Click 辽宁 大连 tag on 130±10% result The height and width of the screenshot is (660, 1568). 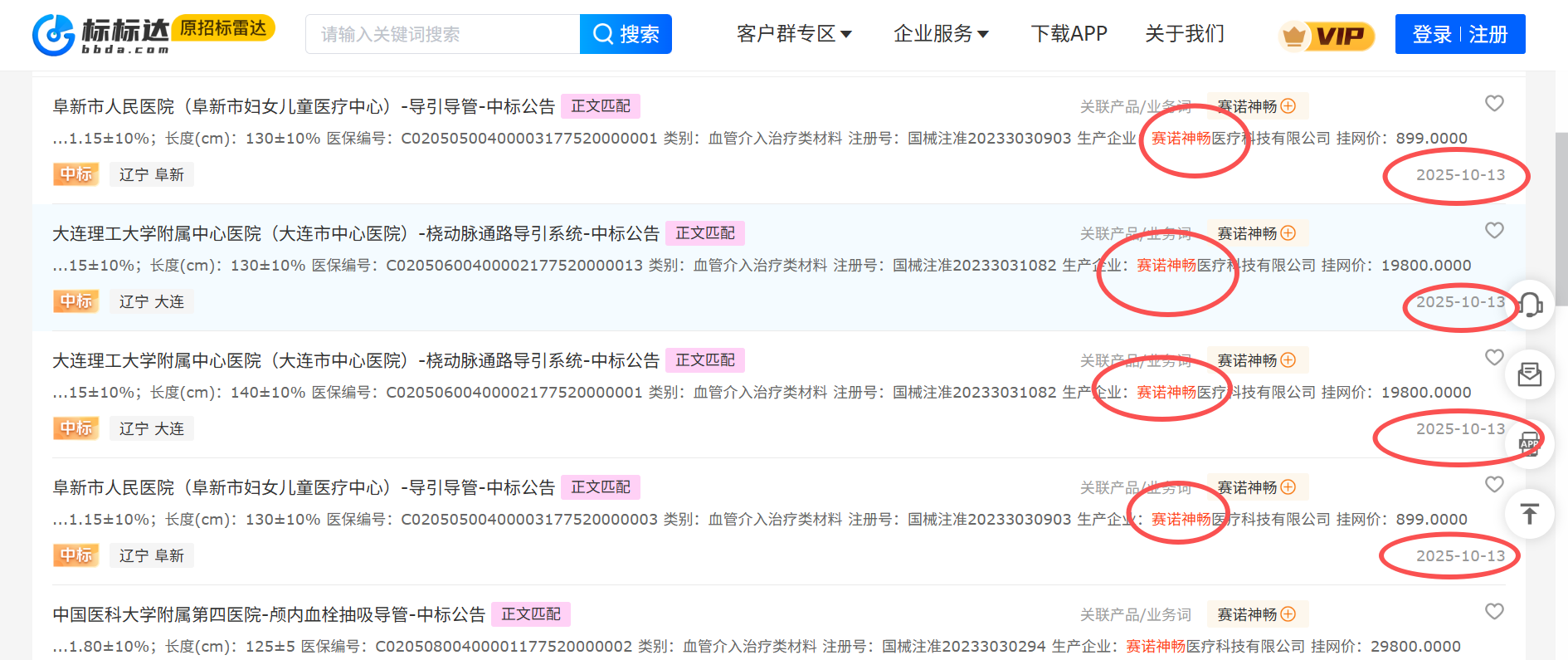click(152, 301)
